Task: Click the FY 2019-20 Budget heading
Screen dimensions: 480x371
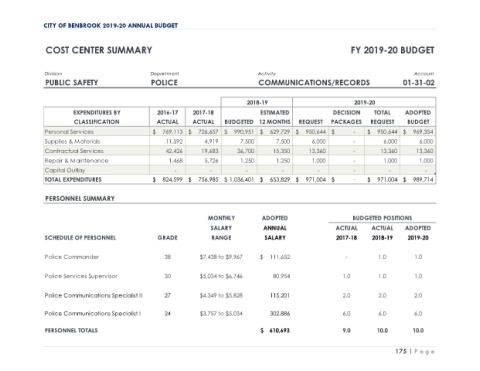Action: pyautogui.click(x=392, y=50)
